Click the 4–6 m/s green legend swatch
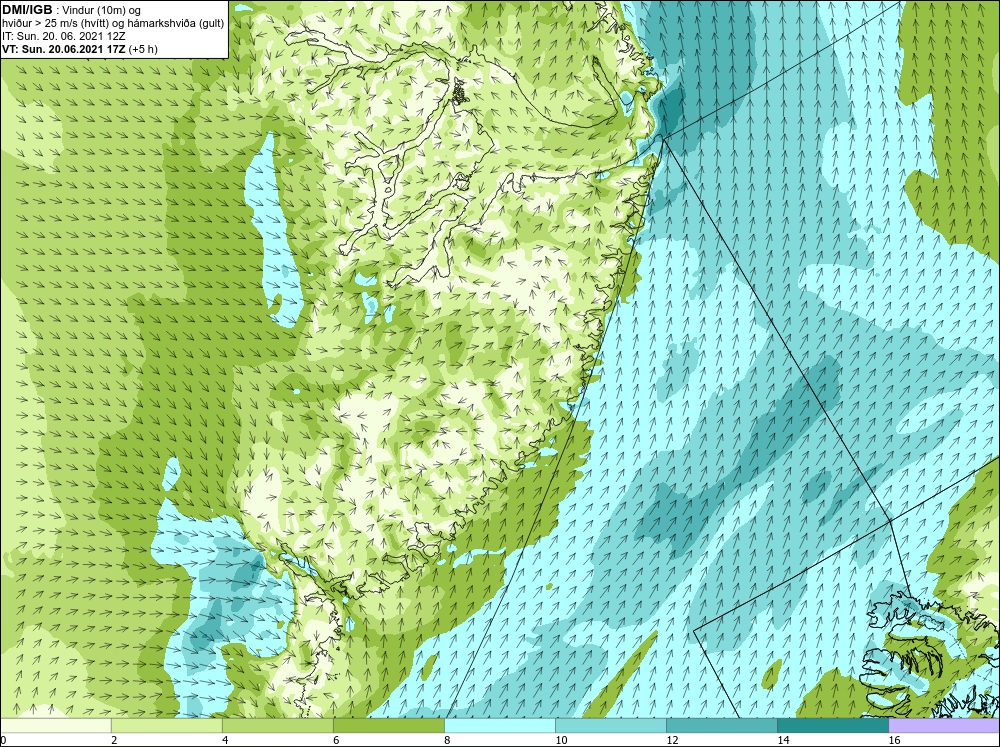The image size is (1000, 747). coord(277,725)
